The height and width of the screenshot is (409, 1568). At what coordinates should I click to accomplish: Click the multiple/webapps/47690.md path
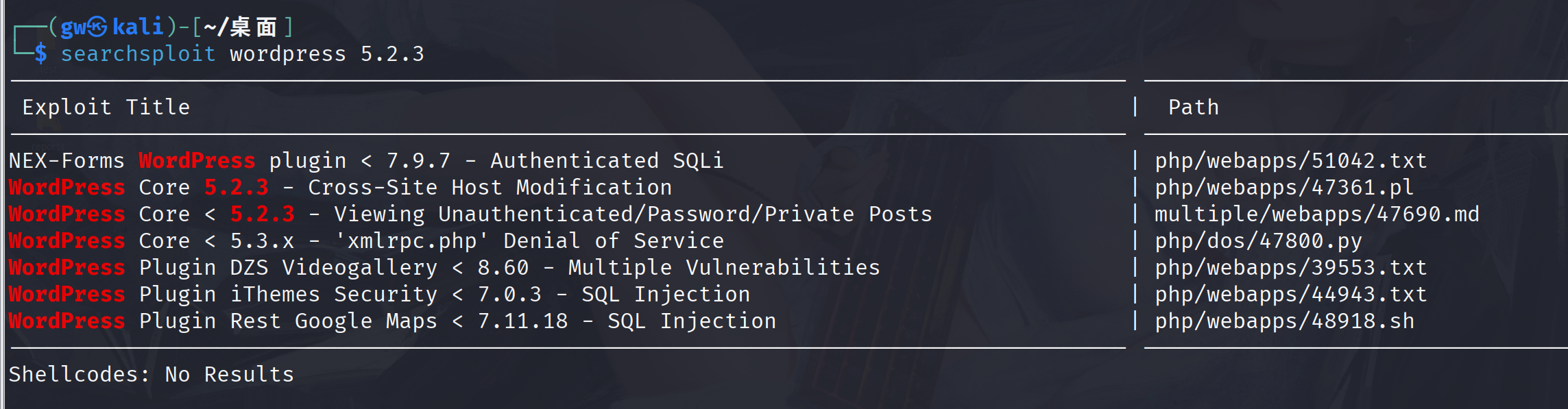(x=1316, y=214)
